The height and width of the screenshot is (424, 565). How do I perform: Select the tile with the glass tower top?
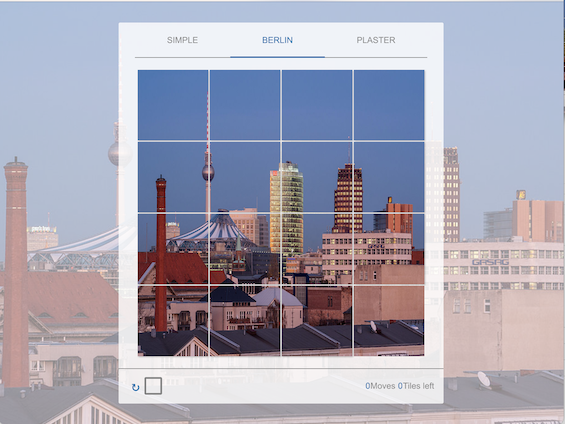point(317,177)
